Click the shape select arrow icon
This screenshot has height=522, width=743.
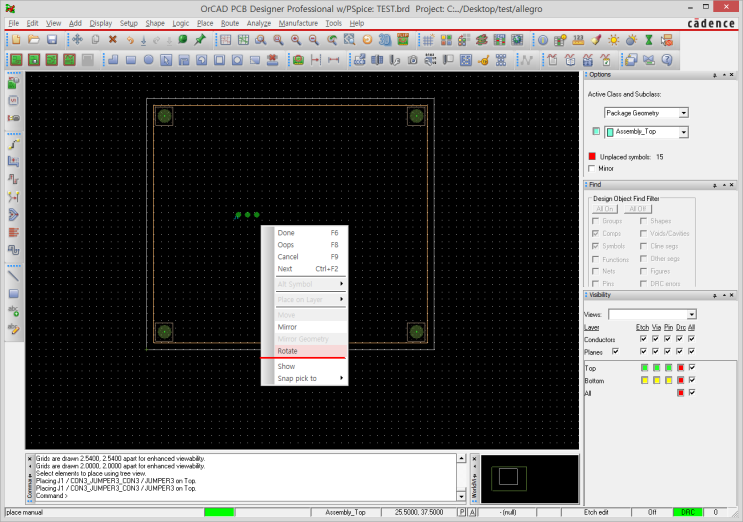[x=166, y=60]
